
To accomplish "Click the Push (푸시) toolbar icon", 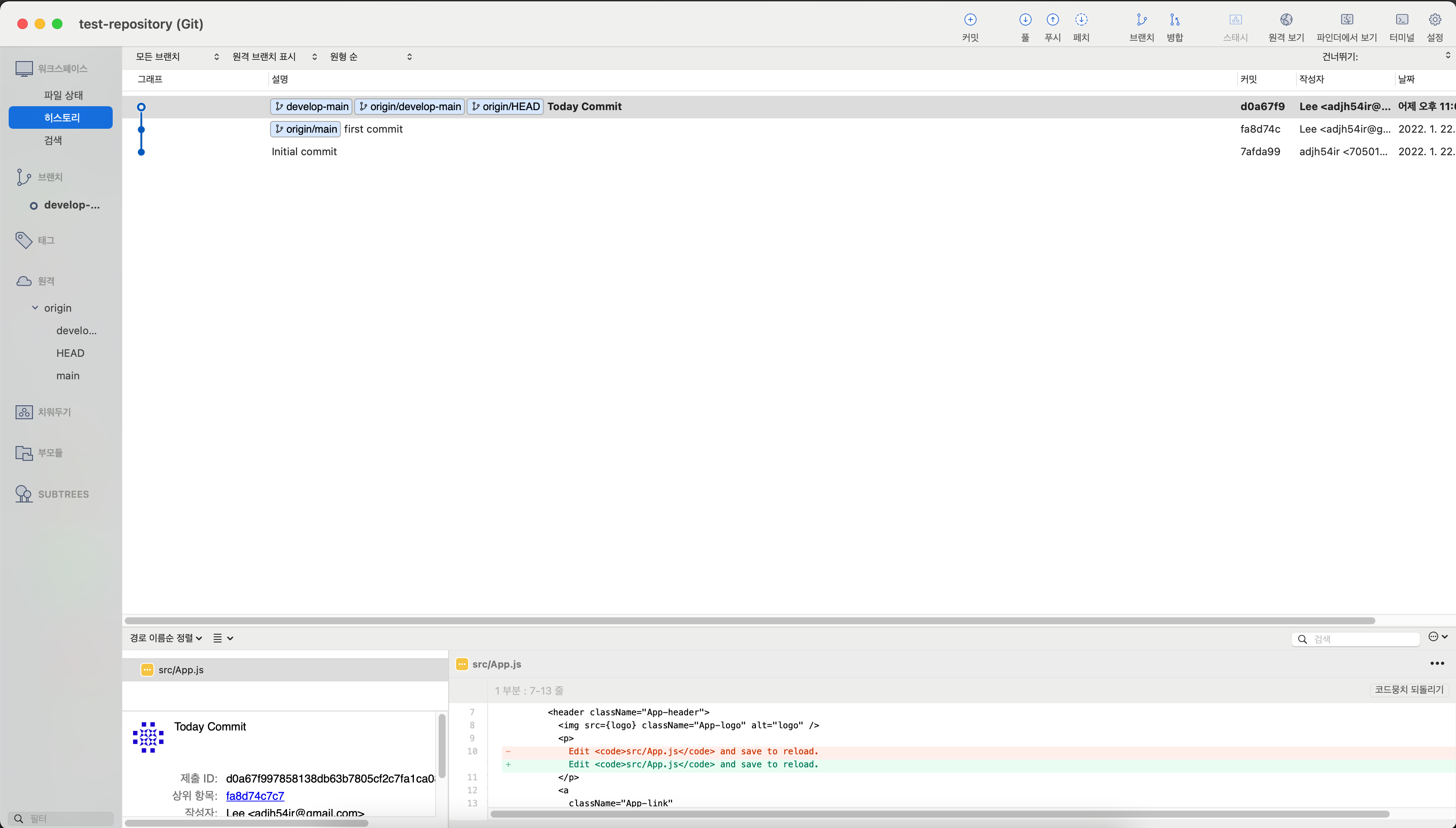I will point(1052,20).
